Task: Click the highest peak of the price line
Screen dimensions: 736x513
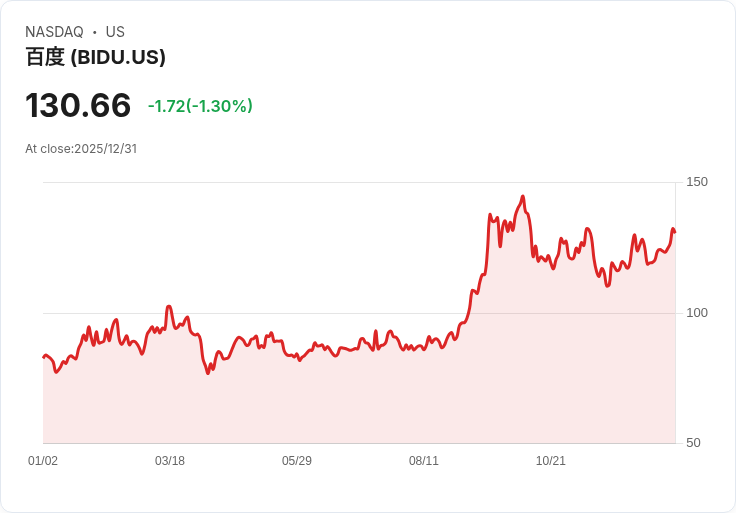Action: (x=522, y=197)
